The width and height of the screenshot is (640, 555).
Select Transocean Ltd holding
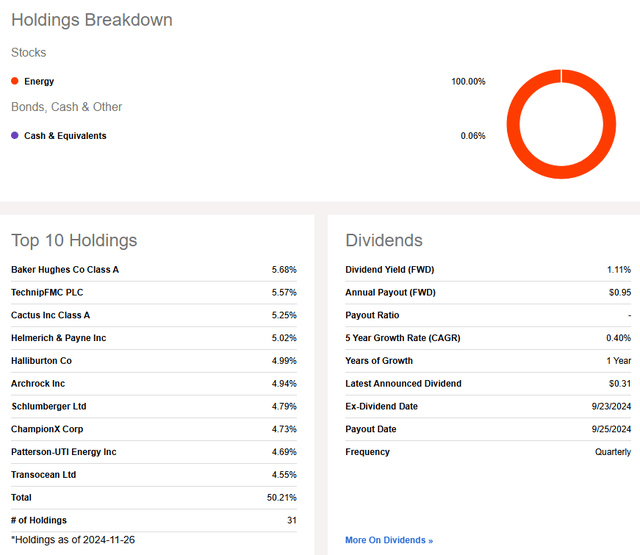[43, 475]
